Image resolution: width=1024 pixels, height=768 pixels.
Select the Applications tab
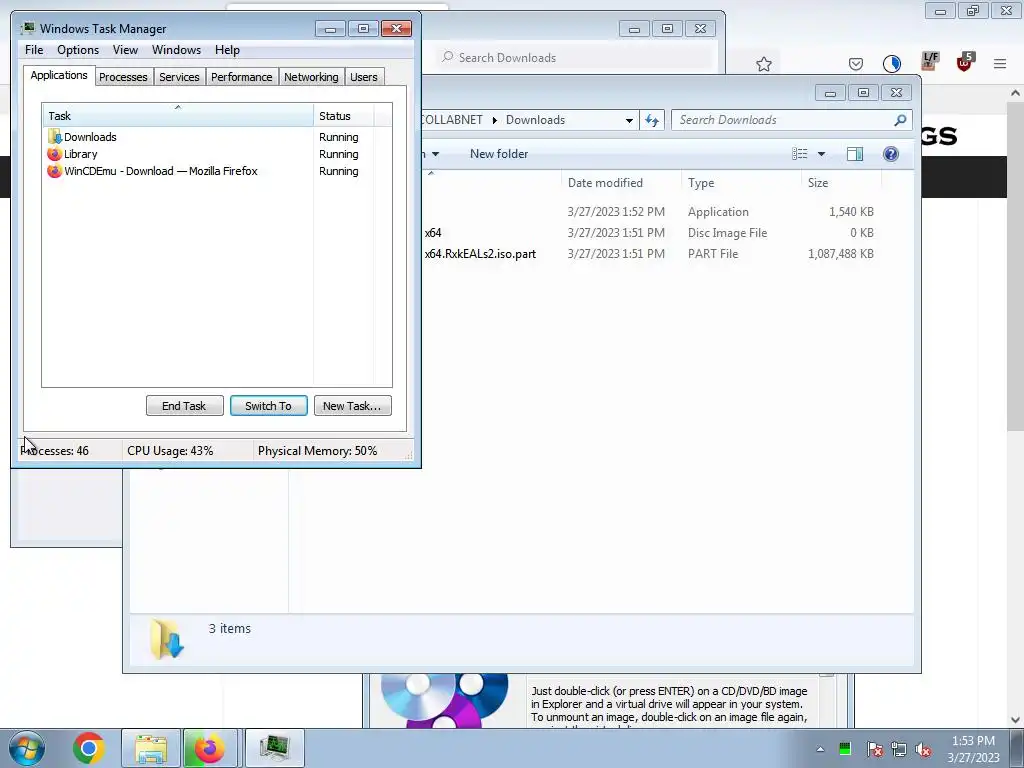coord(59,75)
